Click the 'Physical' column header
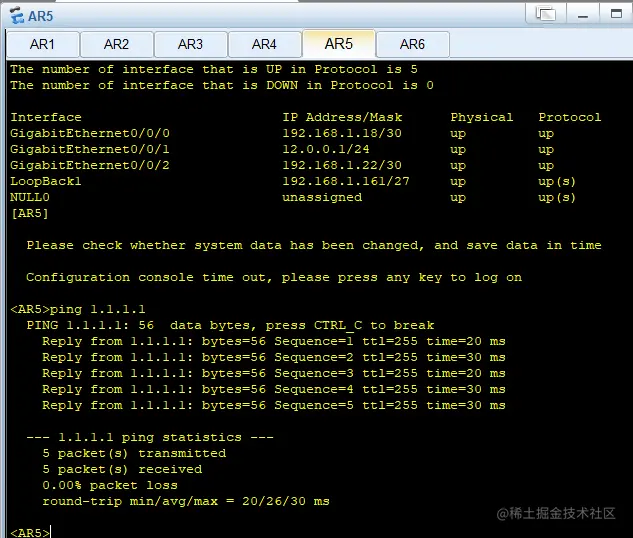The image size is (633, 538). click(482, 117)
